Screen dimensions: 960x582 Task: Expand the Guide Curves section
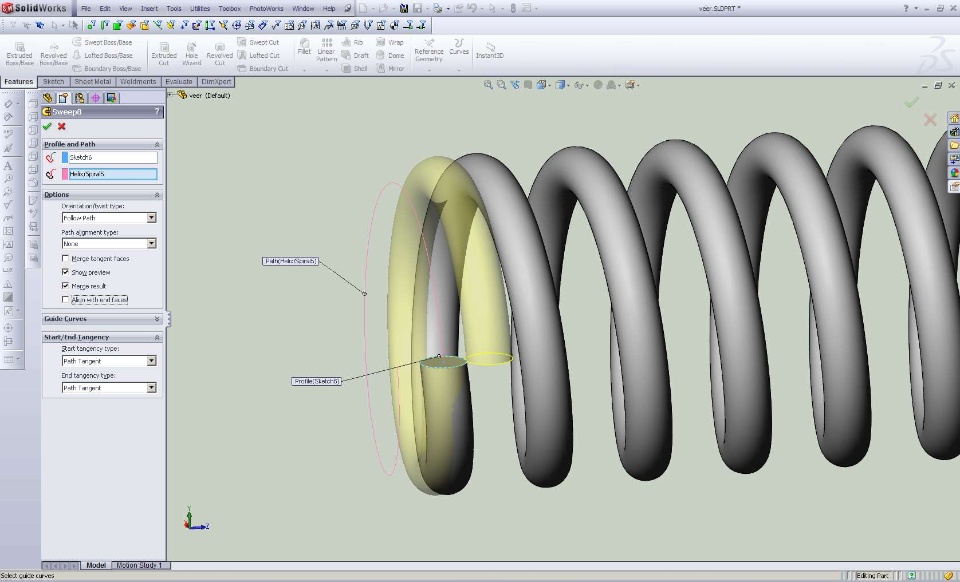click(157, 319)
